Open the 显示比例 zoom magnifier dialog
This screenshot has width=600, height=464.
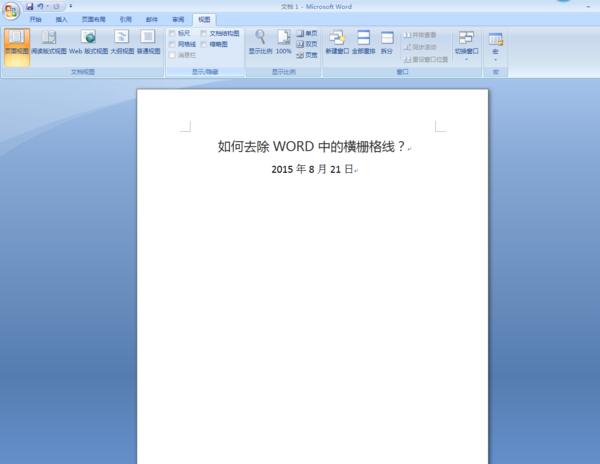click(x=260, y=42)
